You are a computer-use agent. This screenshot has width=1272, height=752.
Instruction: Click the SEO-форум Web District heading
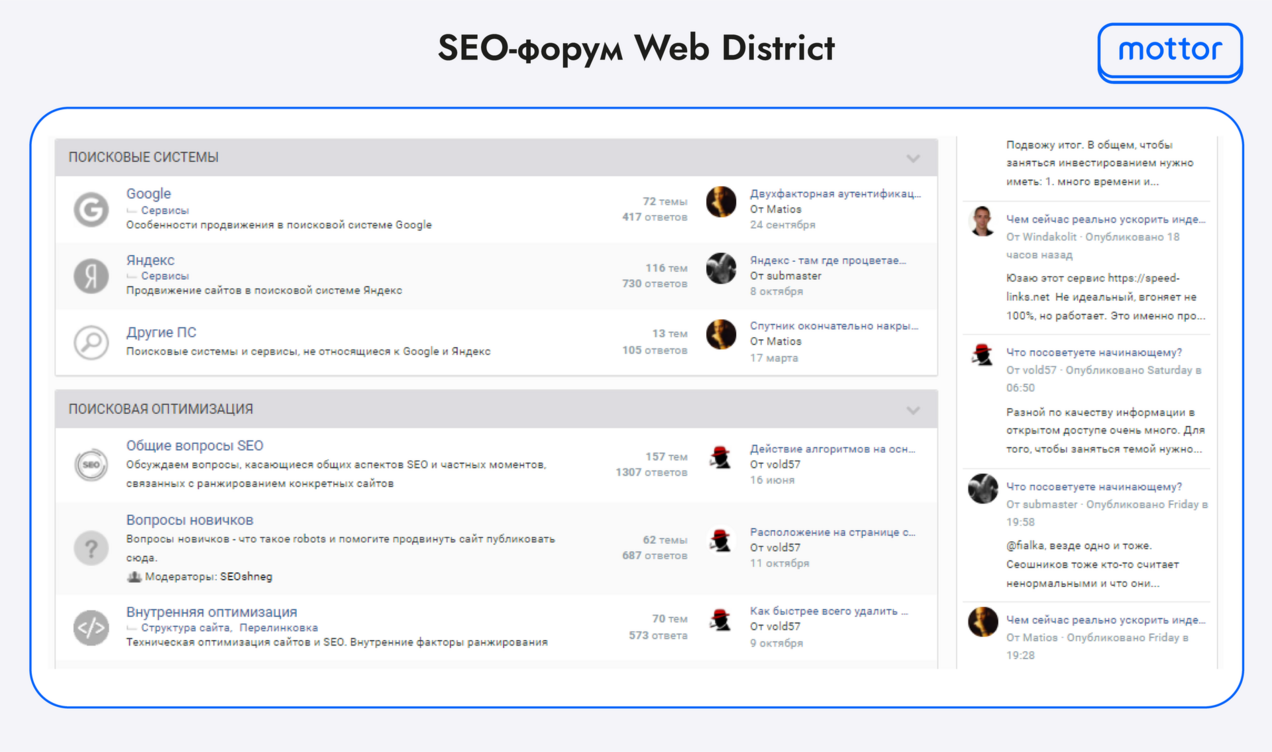(x=636, y=48)
